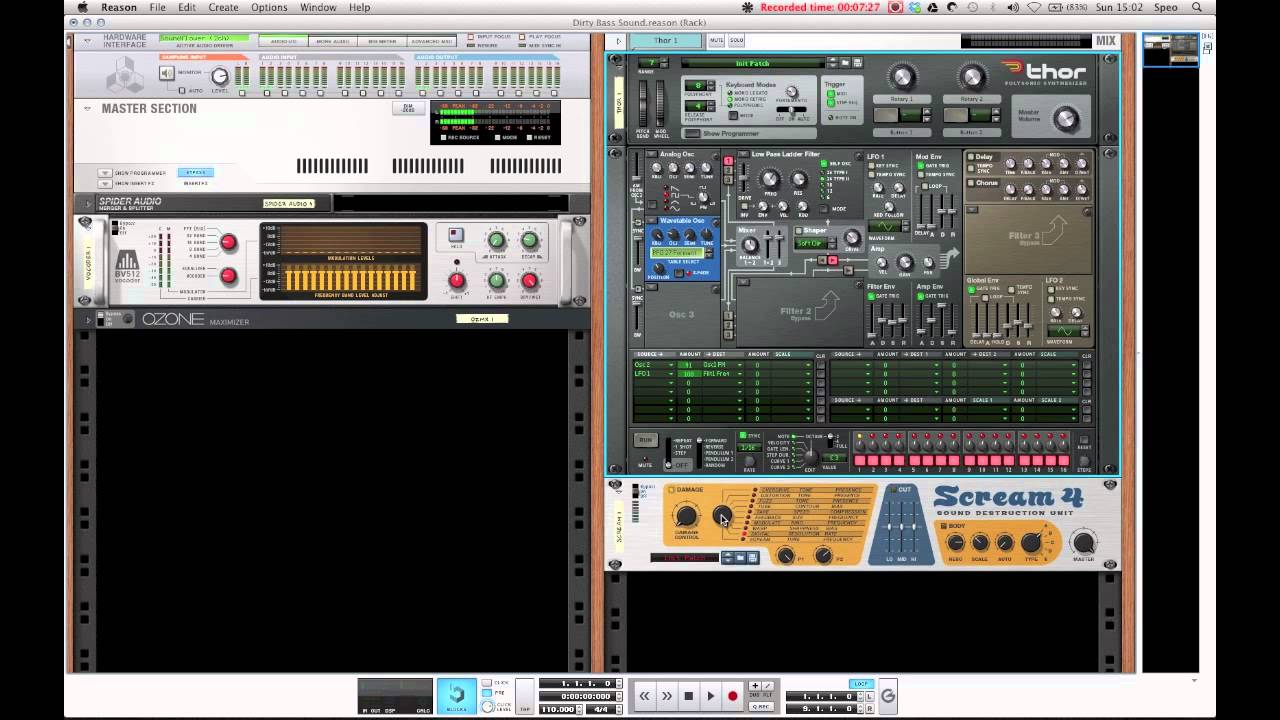Click the transport Fast Forward button
1280x720 pixels.
click(667, 696)
